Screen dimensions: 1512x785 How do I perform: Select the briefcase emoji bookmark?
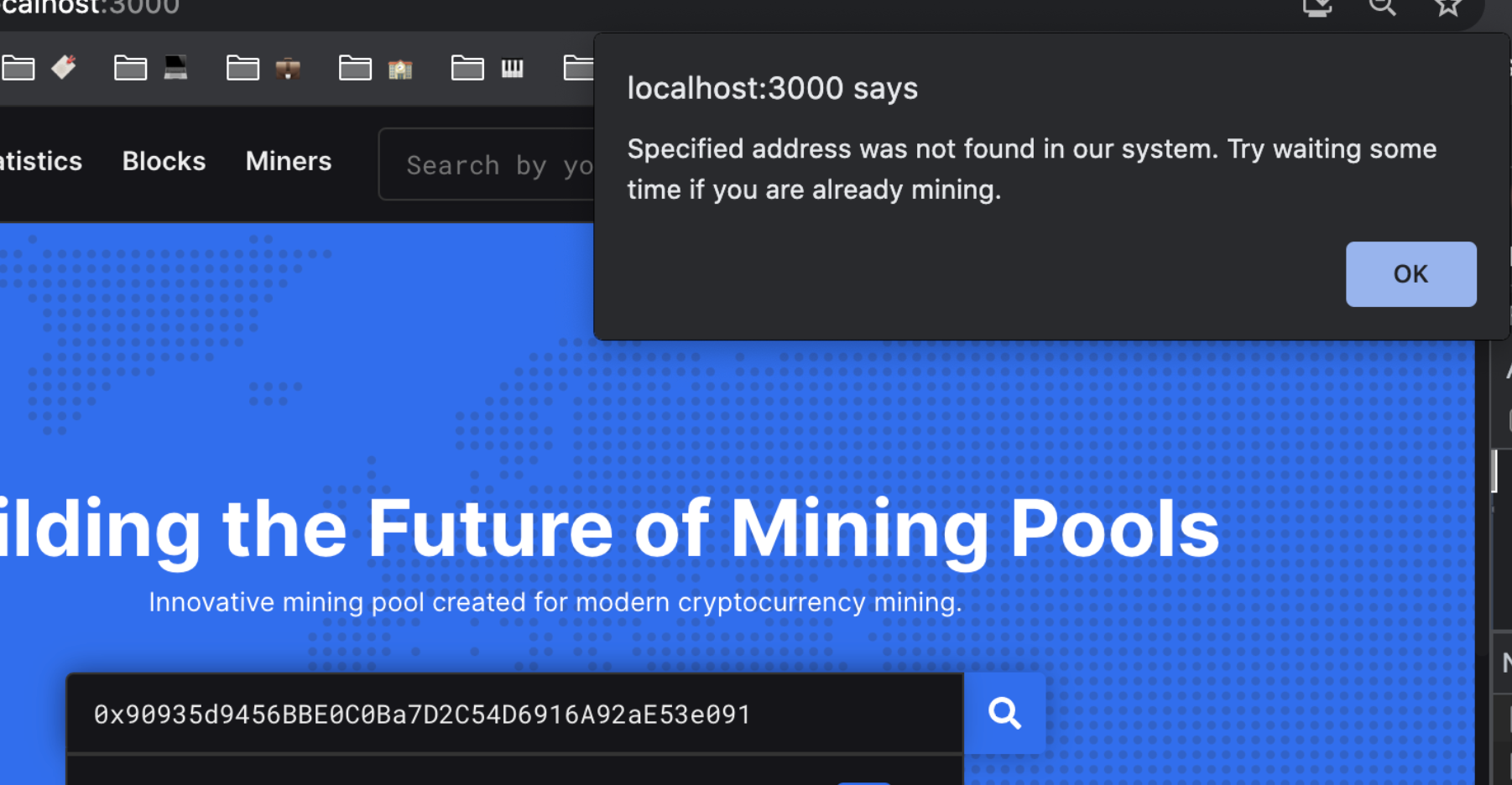(x=288, y=69)
